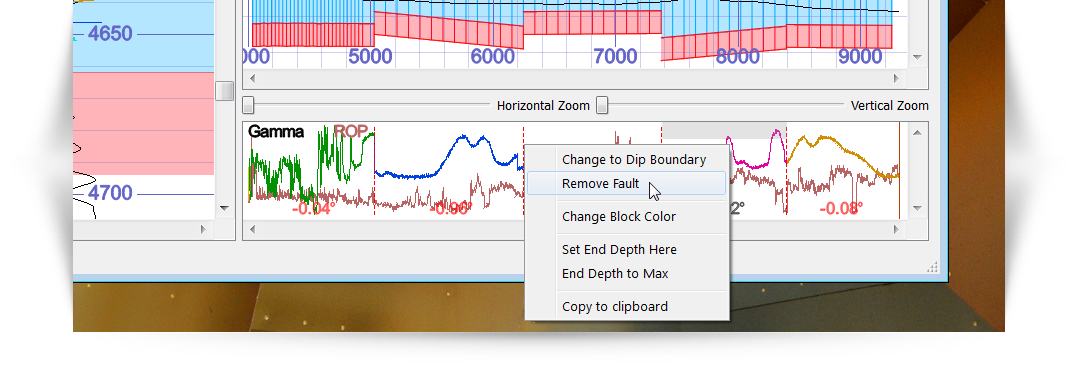
Task: Select 'Set End Depth Here'
Action: tap(626, 250)
